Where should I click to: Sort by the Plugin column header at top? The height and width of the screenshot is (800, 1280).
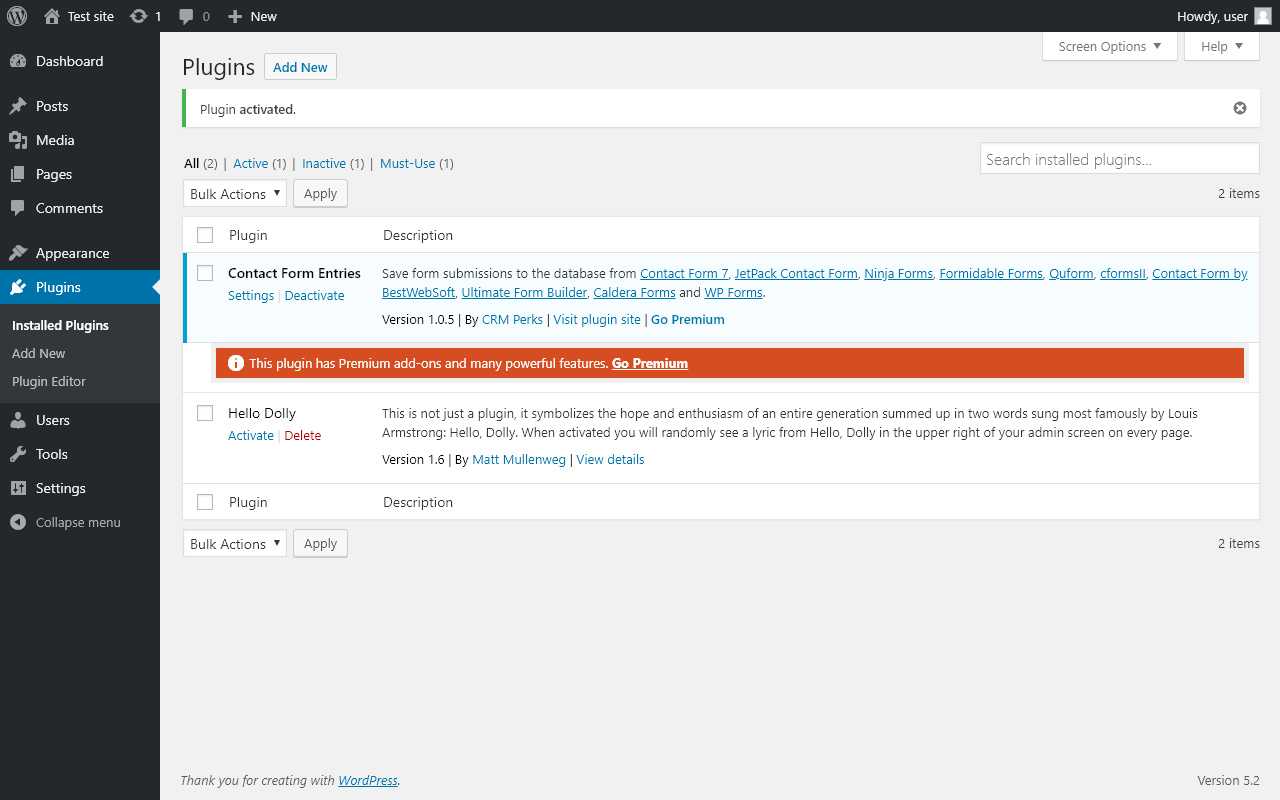click(x=248, y=235)
